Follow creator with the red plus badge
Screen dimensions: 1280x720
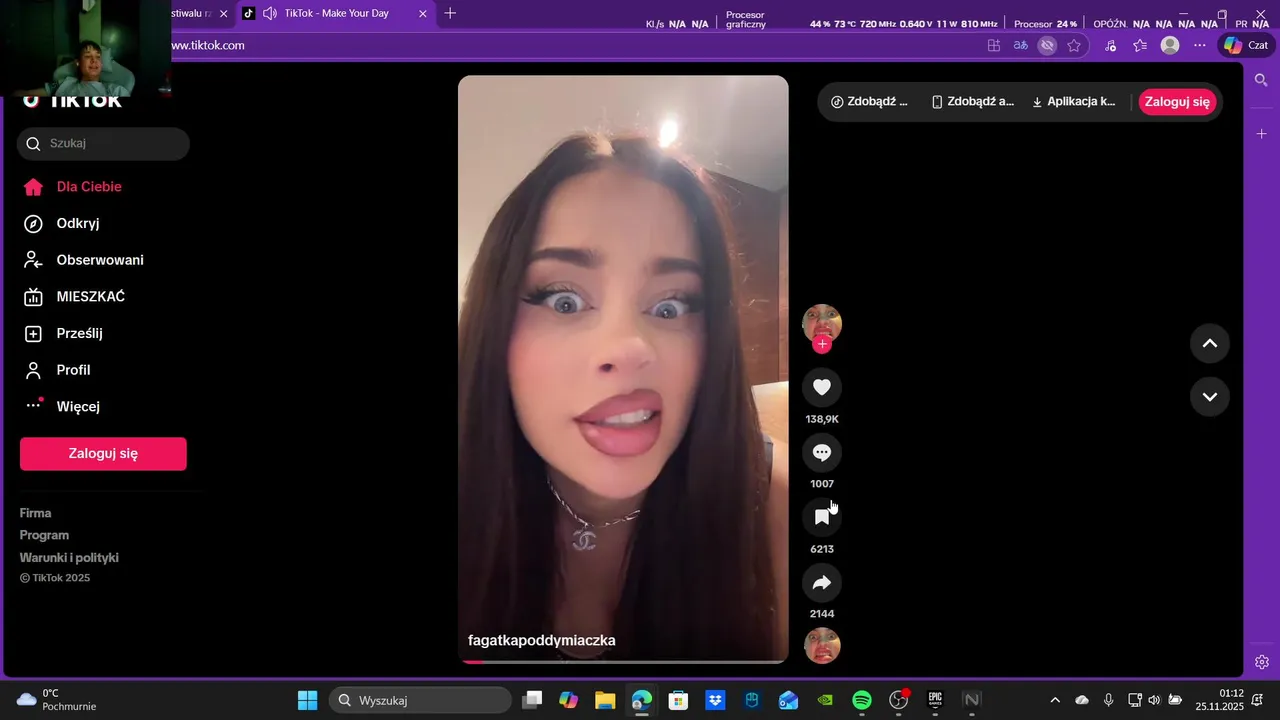click(x=822, y=344)
